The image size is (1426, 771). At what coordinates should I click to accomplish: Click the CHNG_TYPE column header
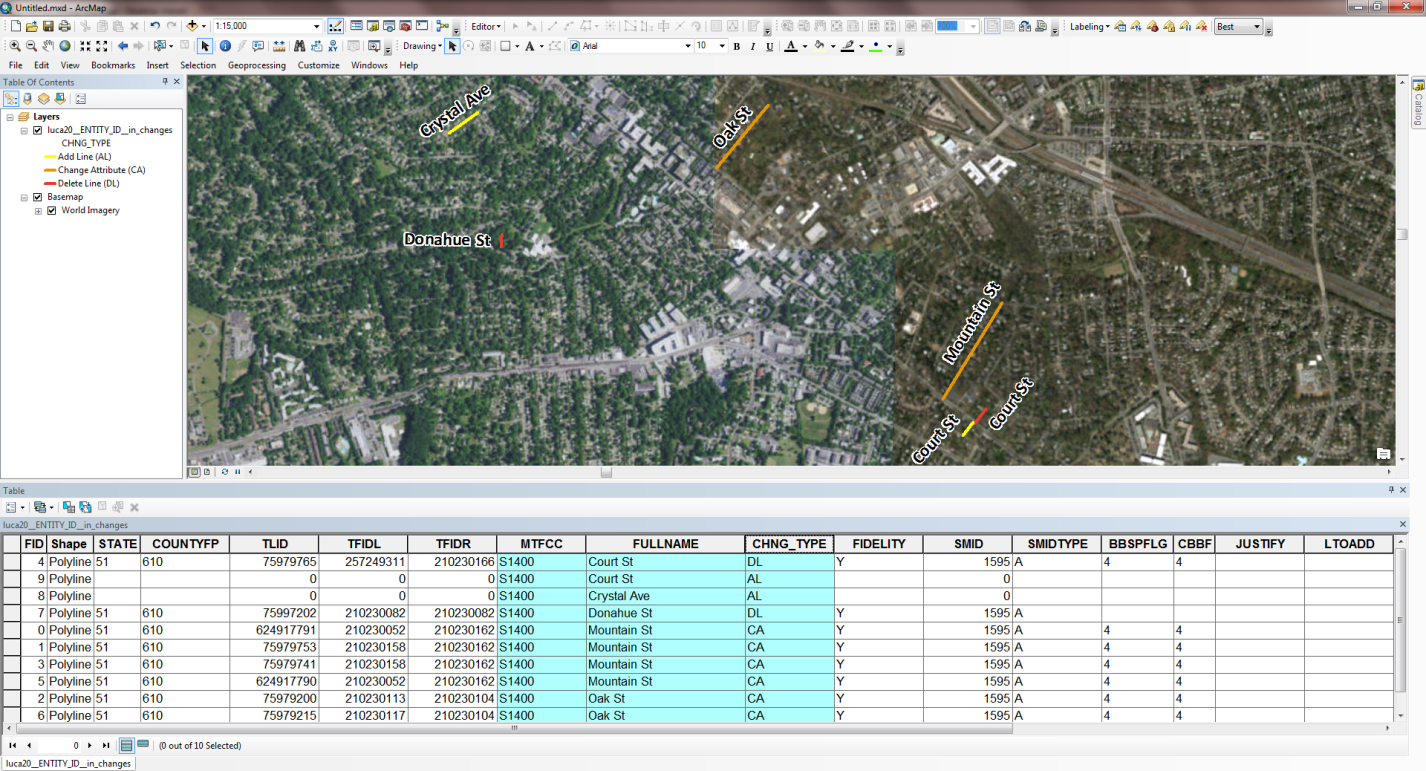coord(789,544)
